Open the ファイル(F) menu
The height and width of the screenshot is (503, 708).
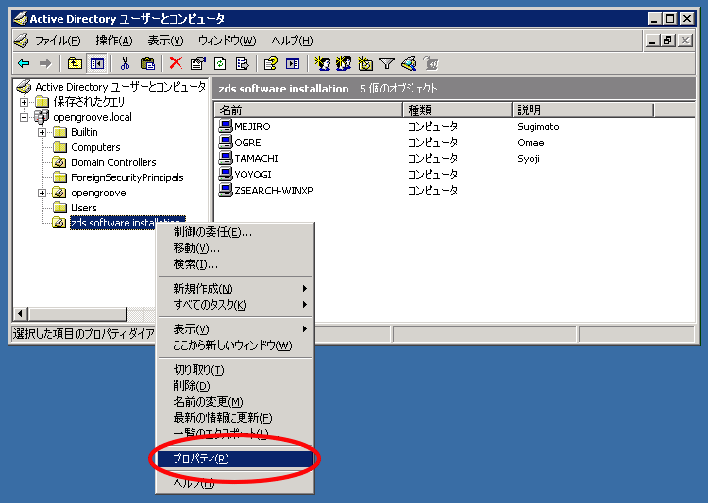click(x=57, y=41)
